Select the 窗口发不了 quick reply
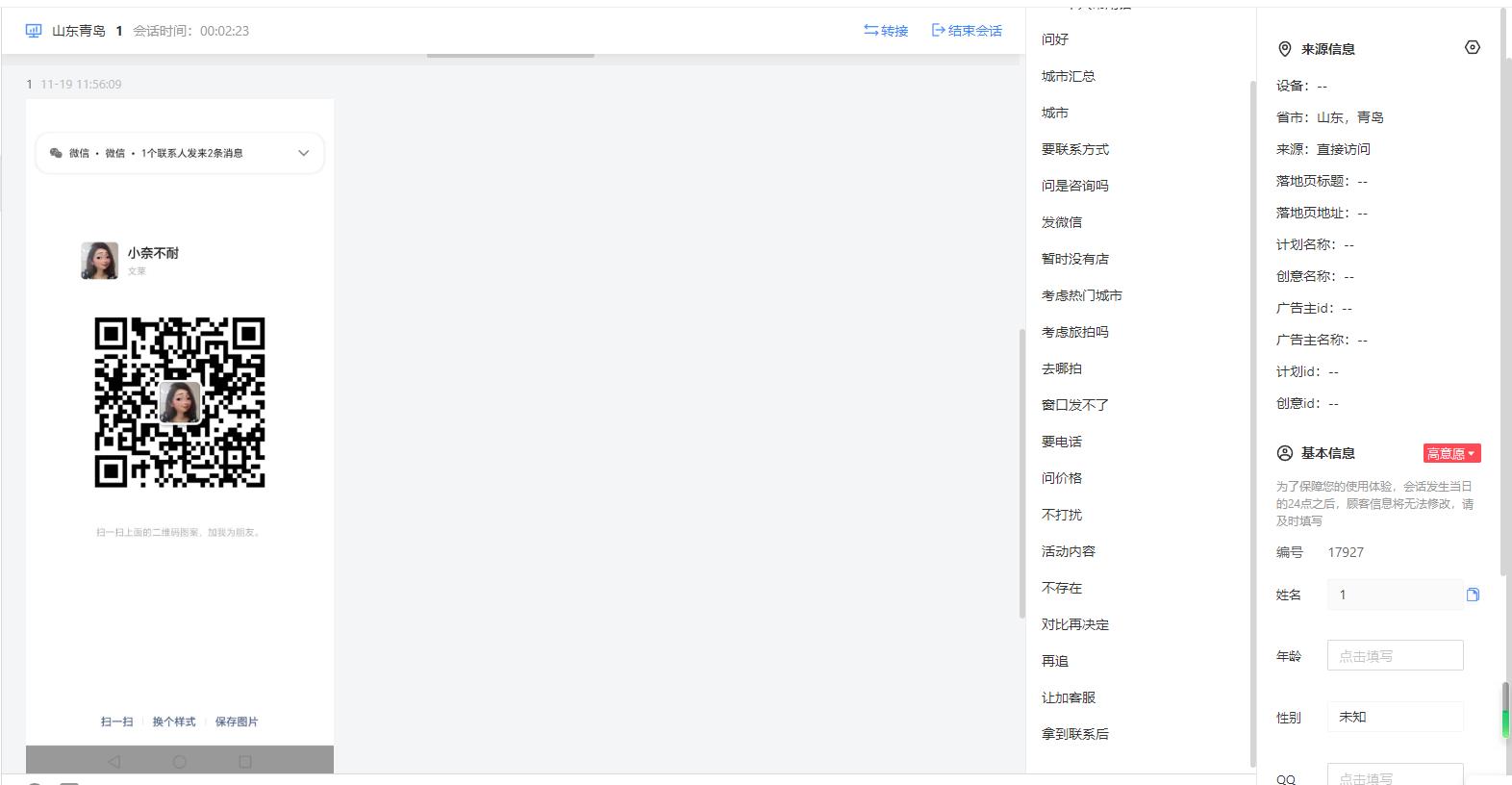The image size is (1512, 785). [1075, 405]
